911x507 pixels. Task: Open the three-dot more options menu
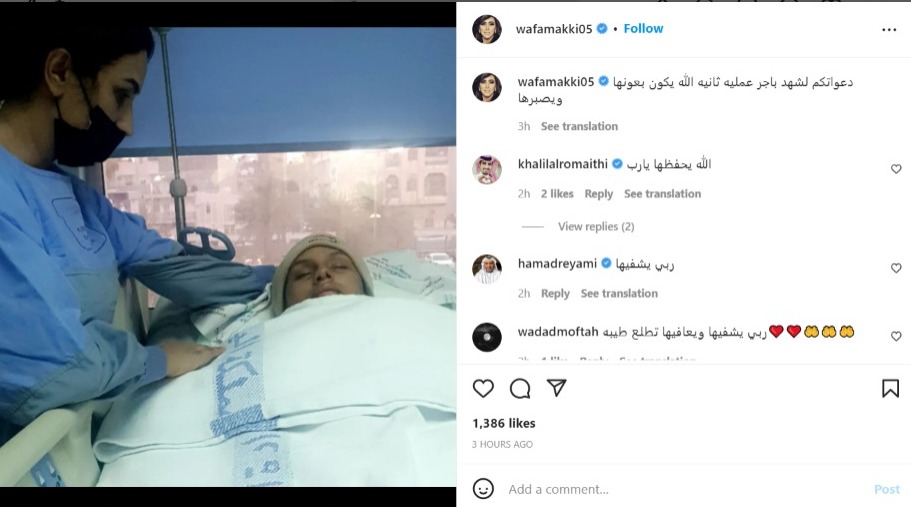pyautogui.click(x=889, y=30)
